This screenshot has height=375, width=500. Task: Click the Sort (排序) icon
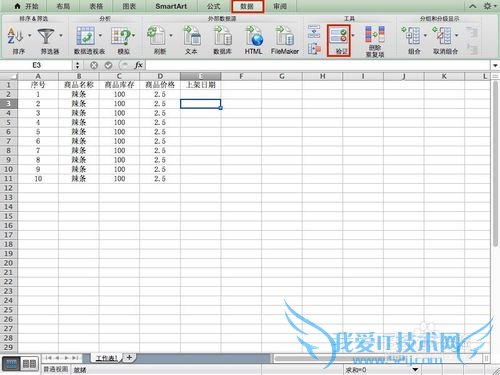15,36
